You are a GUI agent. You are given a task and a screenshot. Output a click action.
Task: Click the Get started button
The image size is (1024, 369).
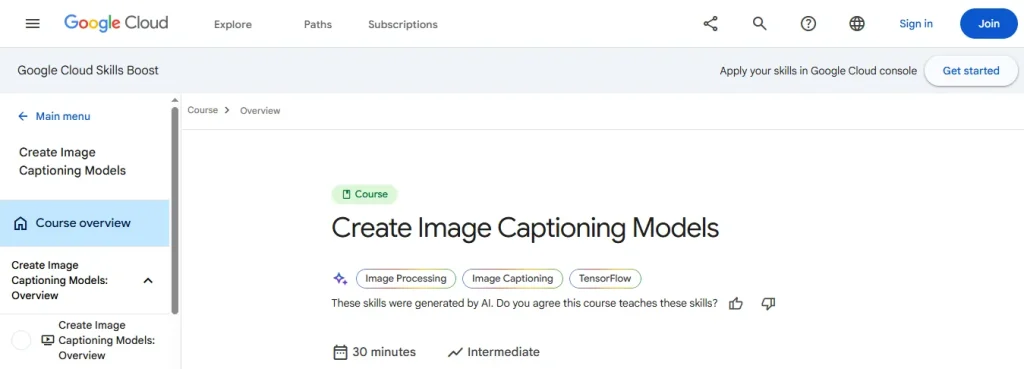click(x=970, y=71)
